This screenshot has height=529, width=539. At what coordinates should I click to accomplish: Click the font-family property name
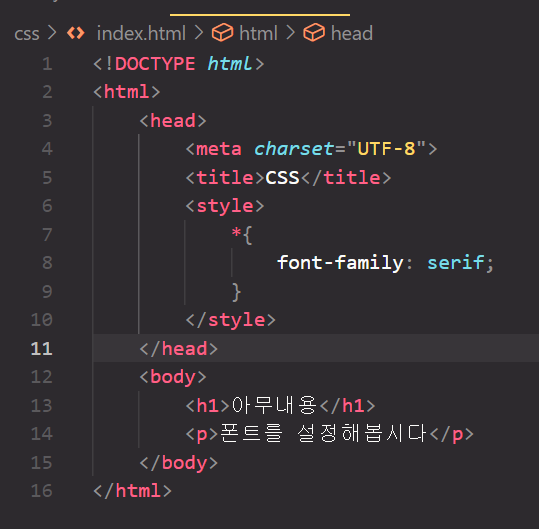point(340,263)
